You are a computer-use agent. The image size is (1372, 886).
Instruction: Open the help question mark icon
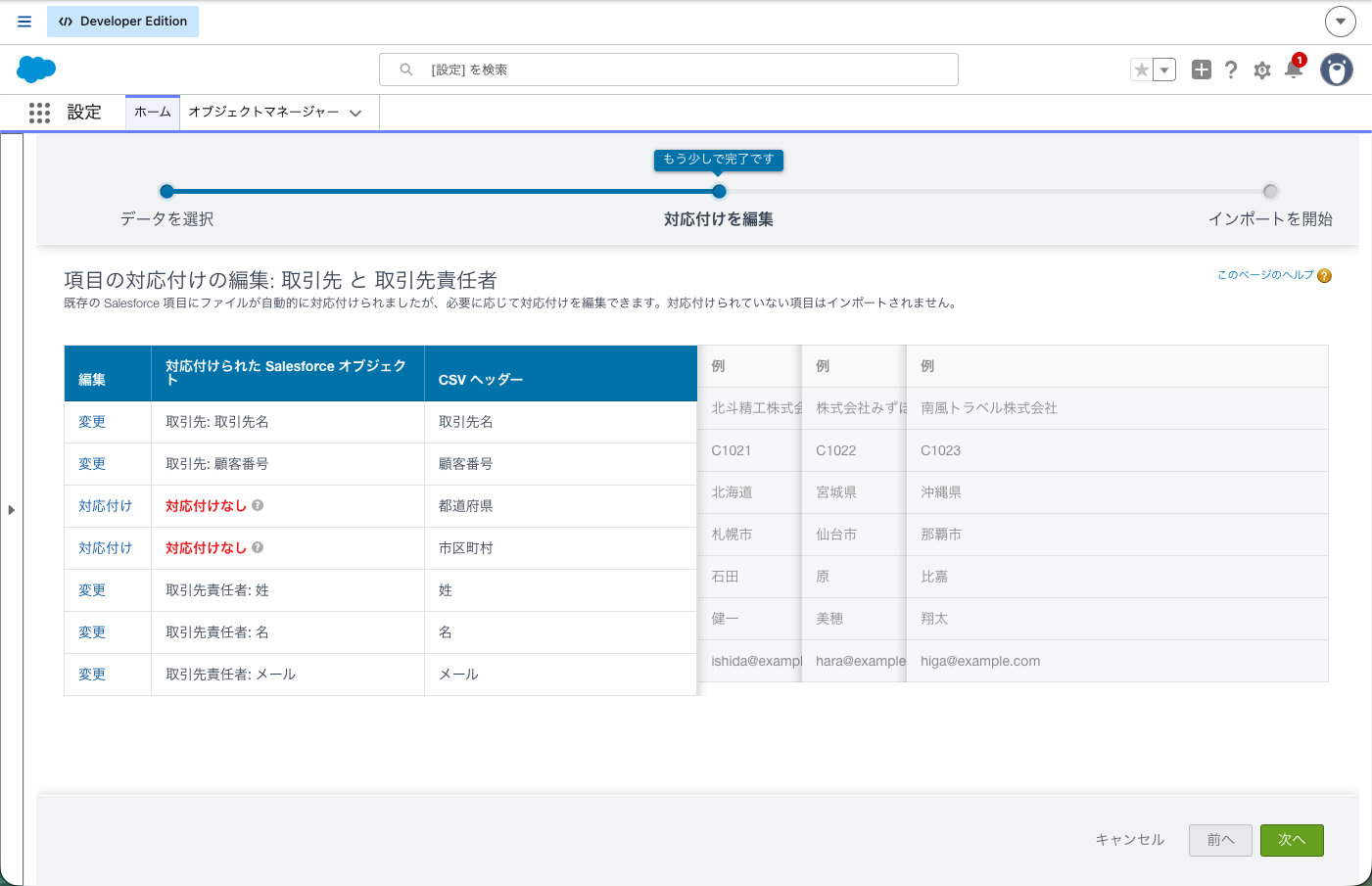tap(1231, 70)
